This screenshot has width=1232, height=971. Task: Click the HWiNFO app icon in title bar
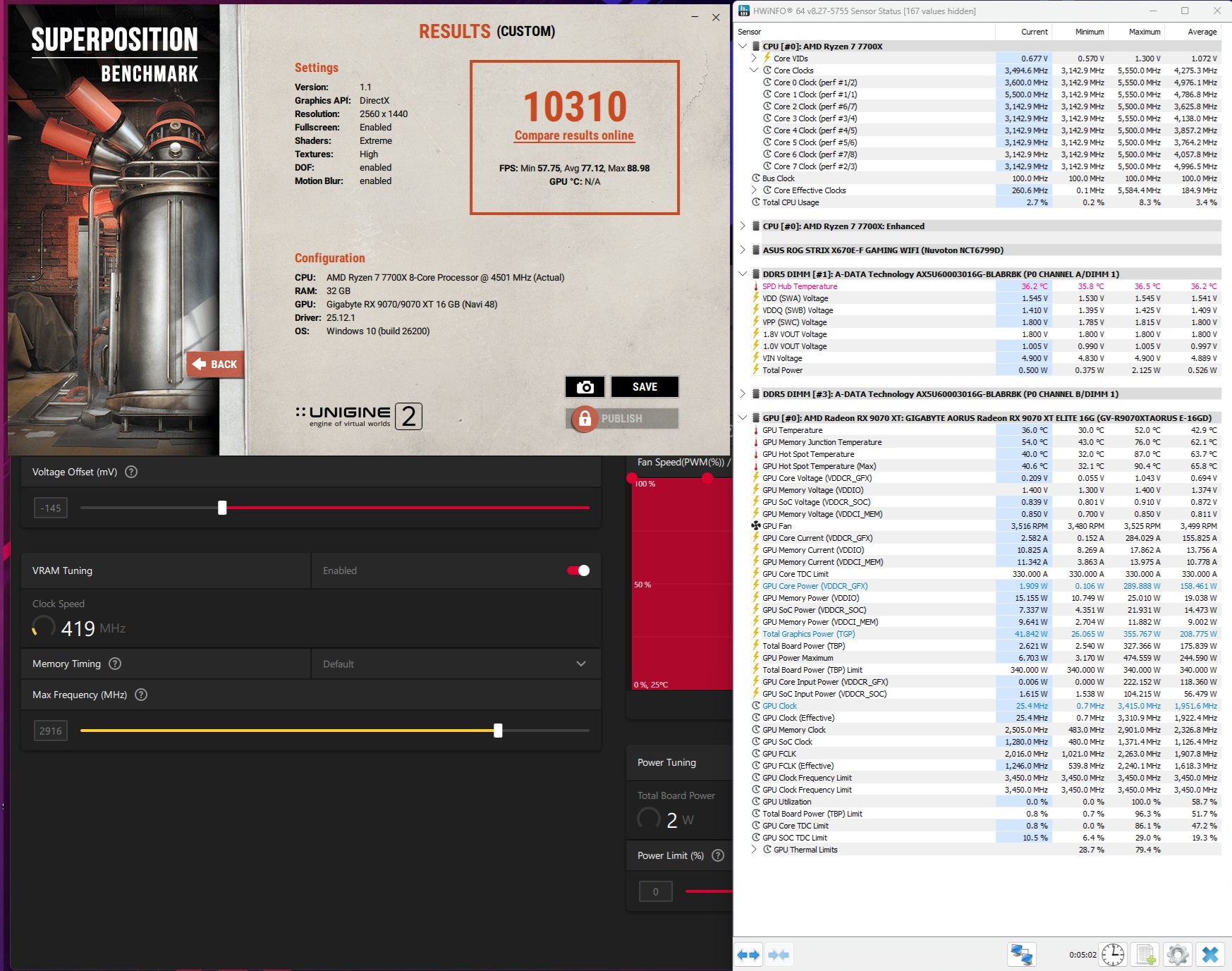pyautogui.click(x=744, y=11)
